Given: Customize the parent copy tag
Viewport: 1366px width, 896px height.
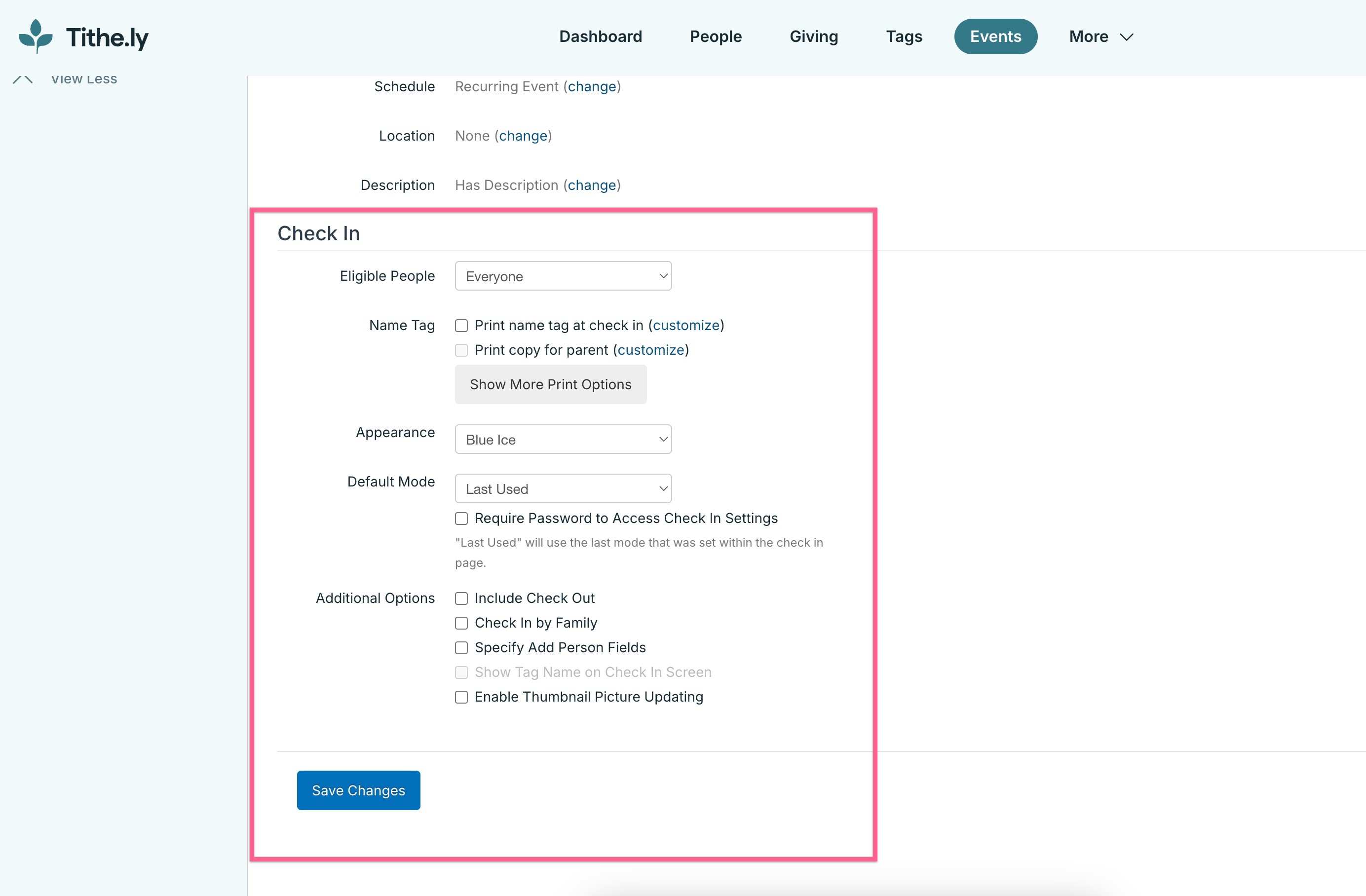Looking at the screenshot, I should (x=651, y=350).
